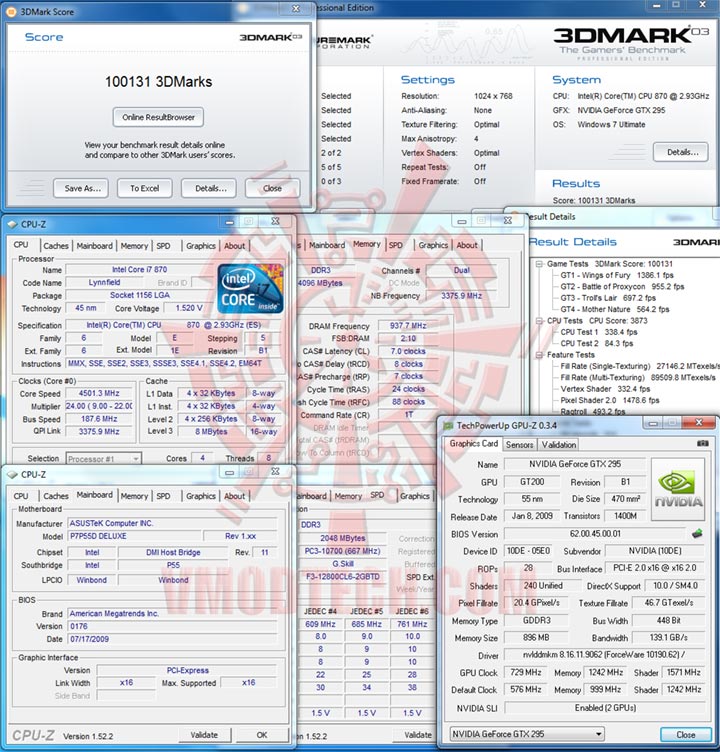This screenshot has width=720, height=752.
Task: Click GPU-Z screenshot camera icon
Action: click(702, 444)
